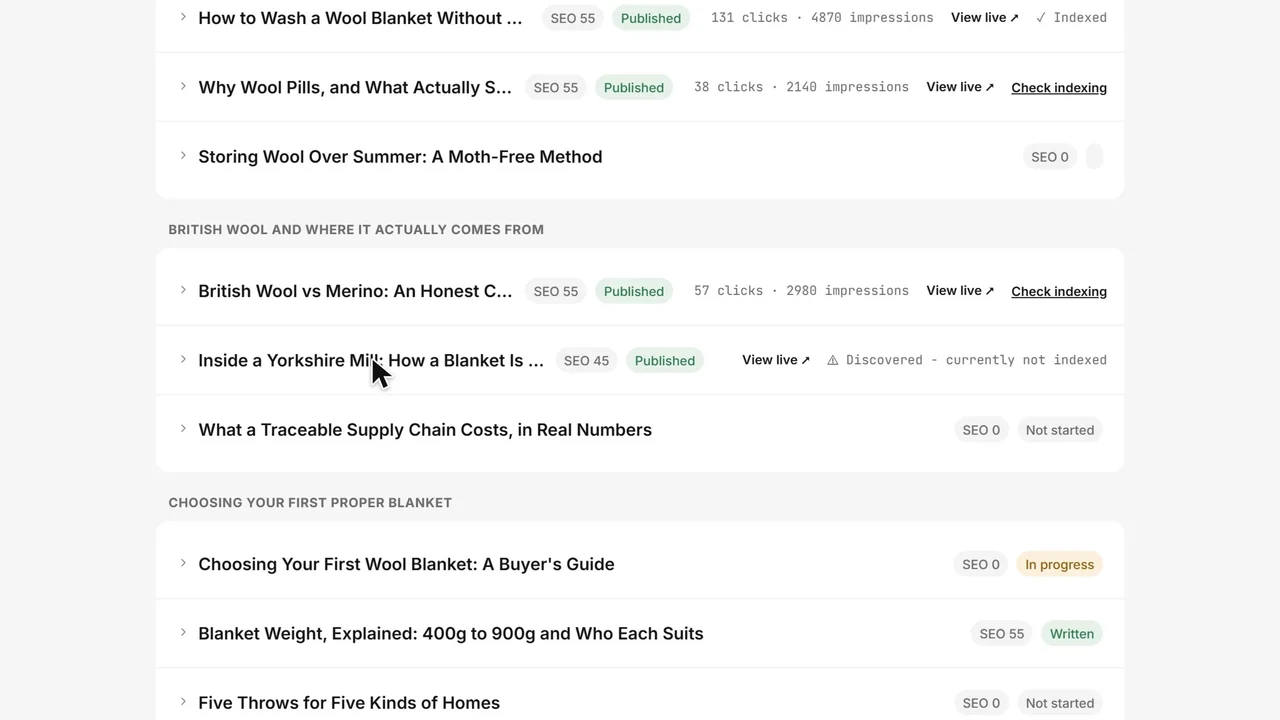Expand the 'Why Wool Pills' article row
This screenshot has height=720, width=1280.
pos(183,87)
